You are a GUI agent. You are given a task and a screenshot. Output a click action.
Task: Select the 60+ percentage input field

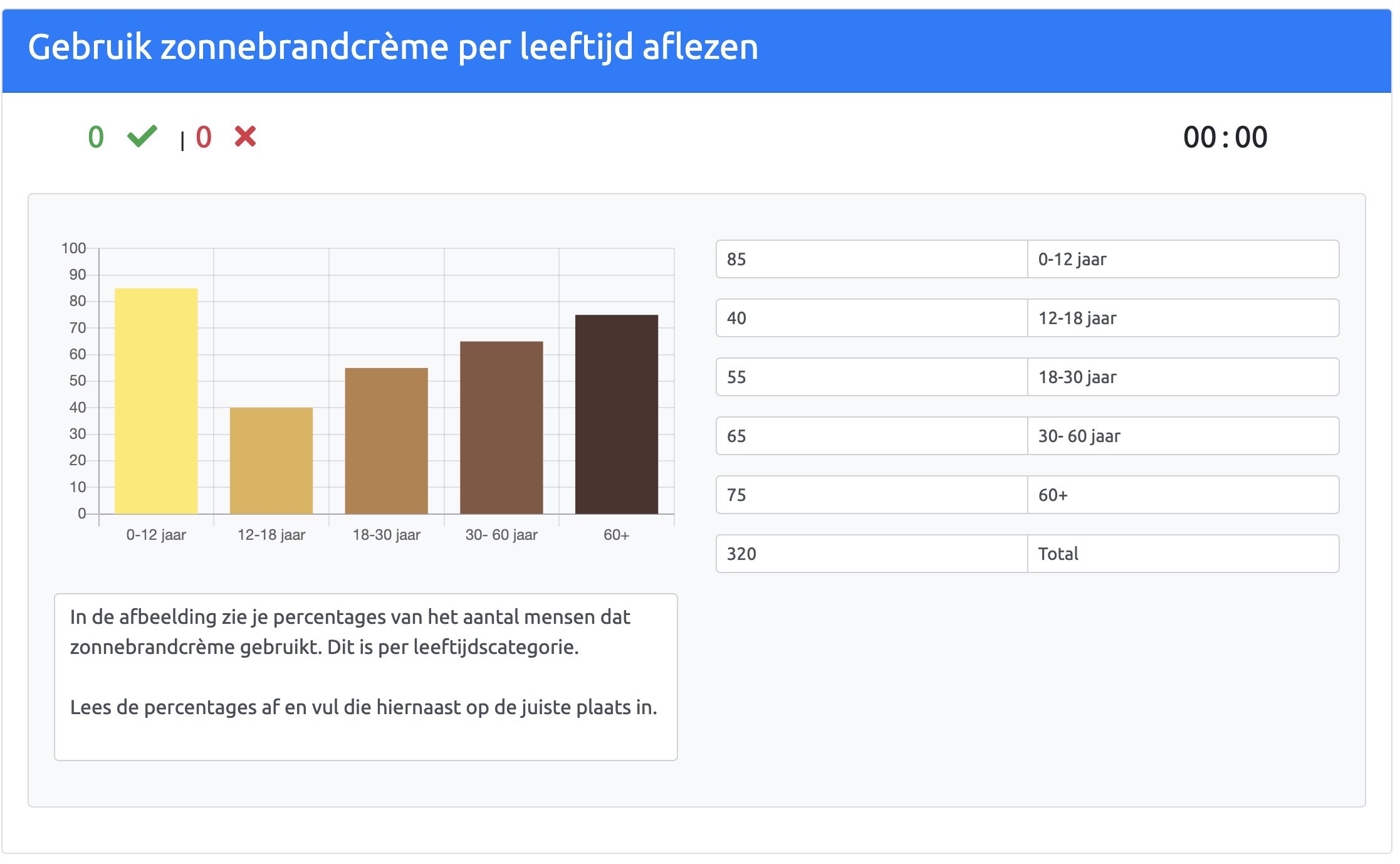pos(871,495)
